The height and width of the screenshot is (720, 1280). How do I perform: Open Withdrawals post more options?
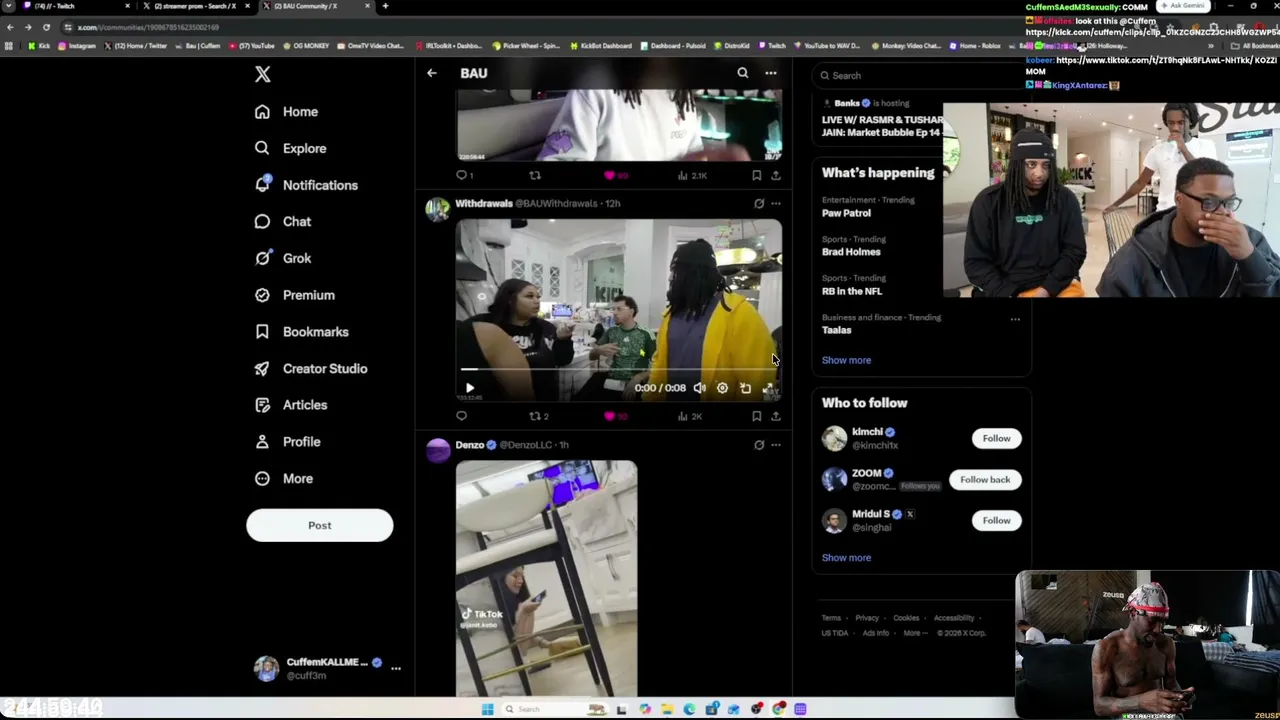click(776, 204)
